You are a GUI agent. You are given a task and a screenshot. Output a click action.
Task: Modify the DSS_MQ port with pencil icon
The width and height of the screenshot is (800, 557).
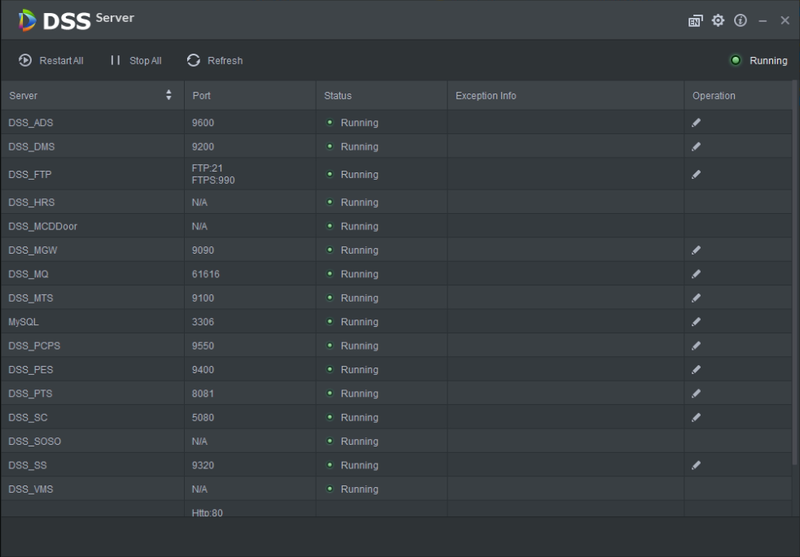point(696,274)
